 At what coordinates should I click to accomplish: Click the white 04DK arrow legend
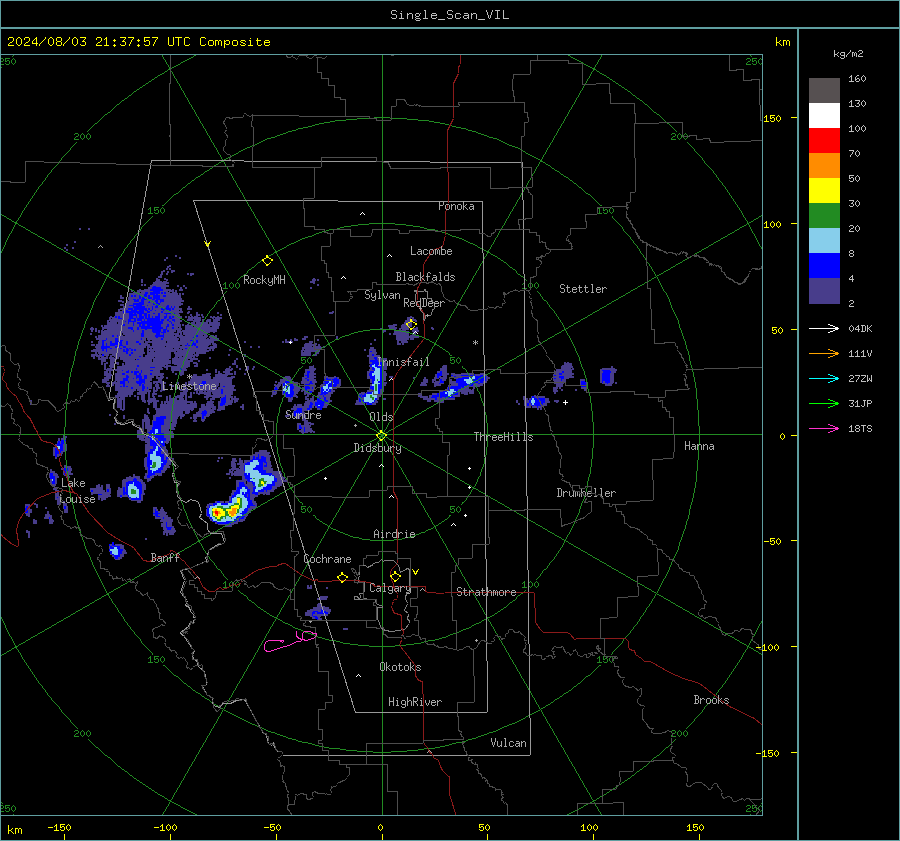coord(824,329)
